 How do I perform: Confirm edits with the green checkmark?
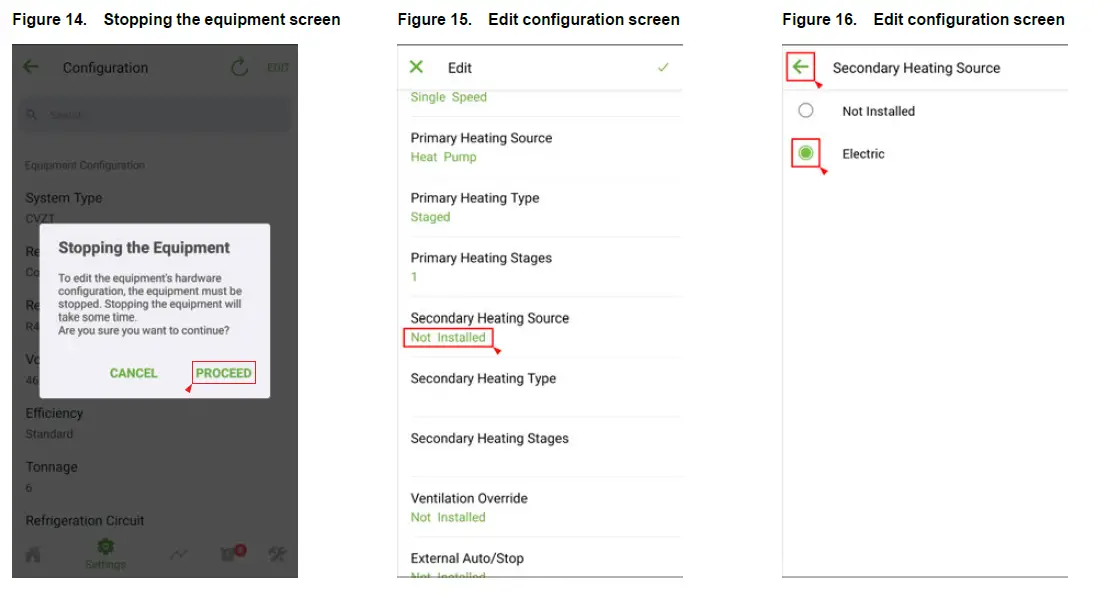(663, 67)
